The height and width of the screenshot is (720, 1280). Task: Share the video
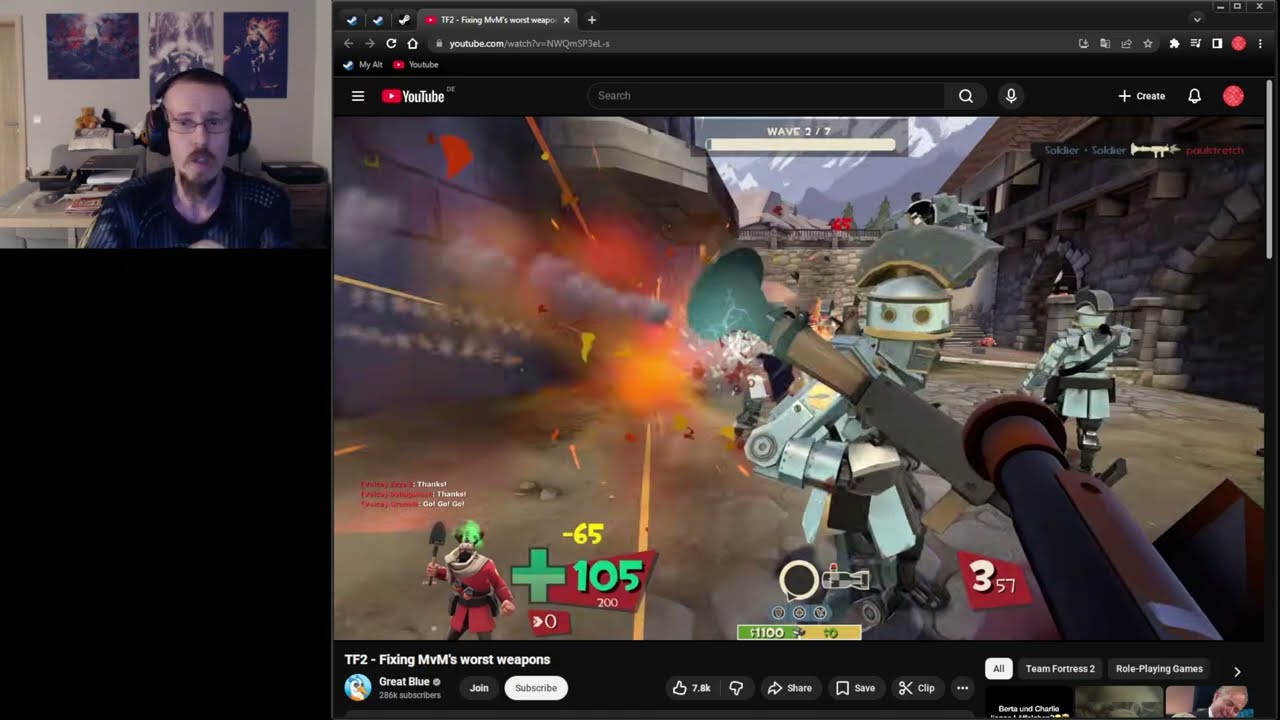[x=789, y=688]
